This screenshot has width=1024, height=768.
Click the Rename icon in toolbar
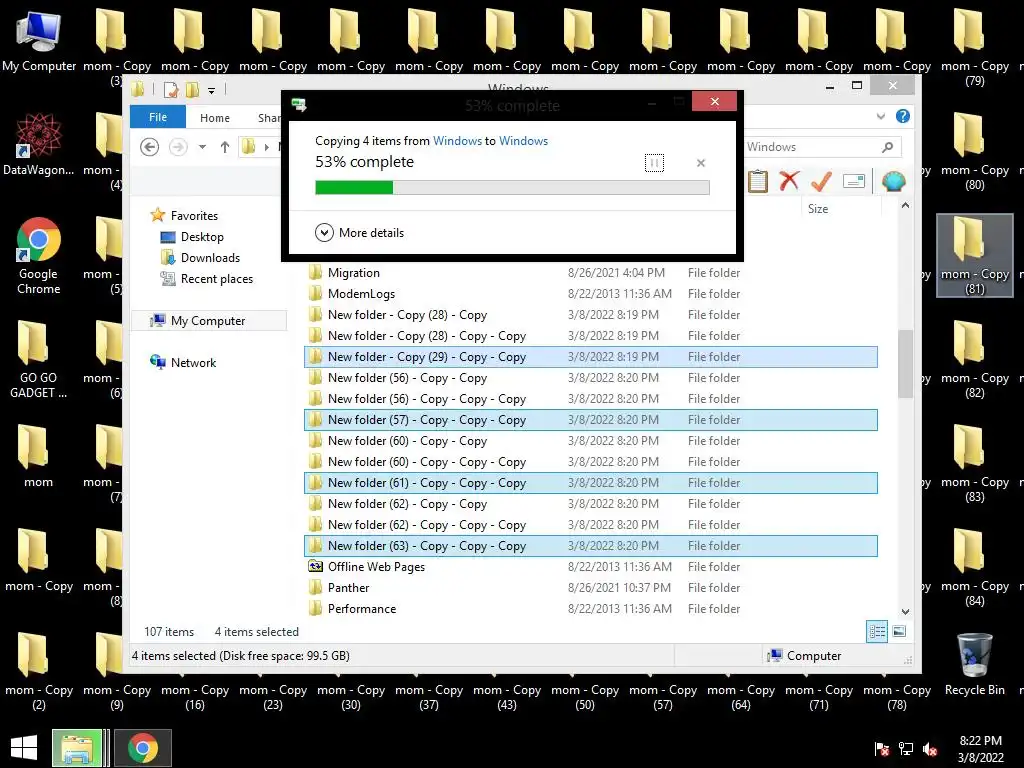854,181
